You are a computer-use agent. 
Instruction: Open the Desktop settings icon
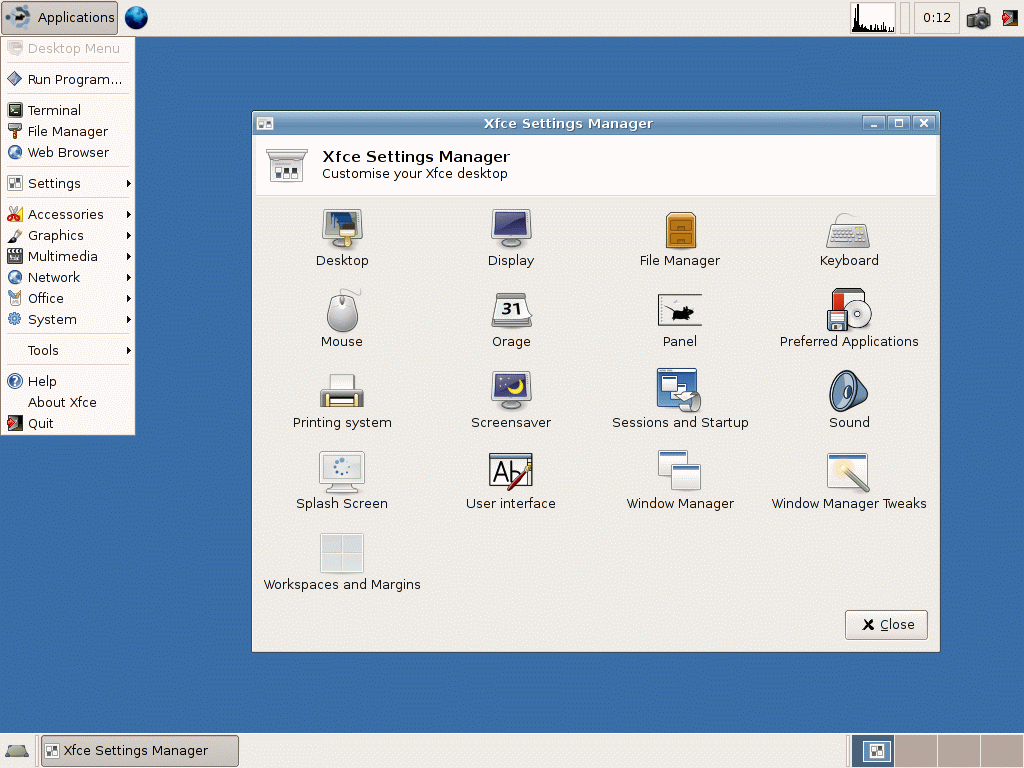coord(342,229)
